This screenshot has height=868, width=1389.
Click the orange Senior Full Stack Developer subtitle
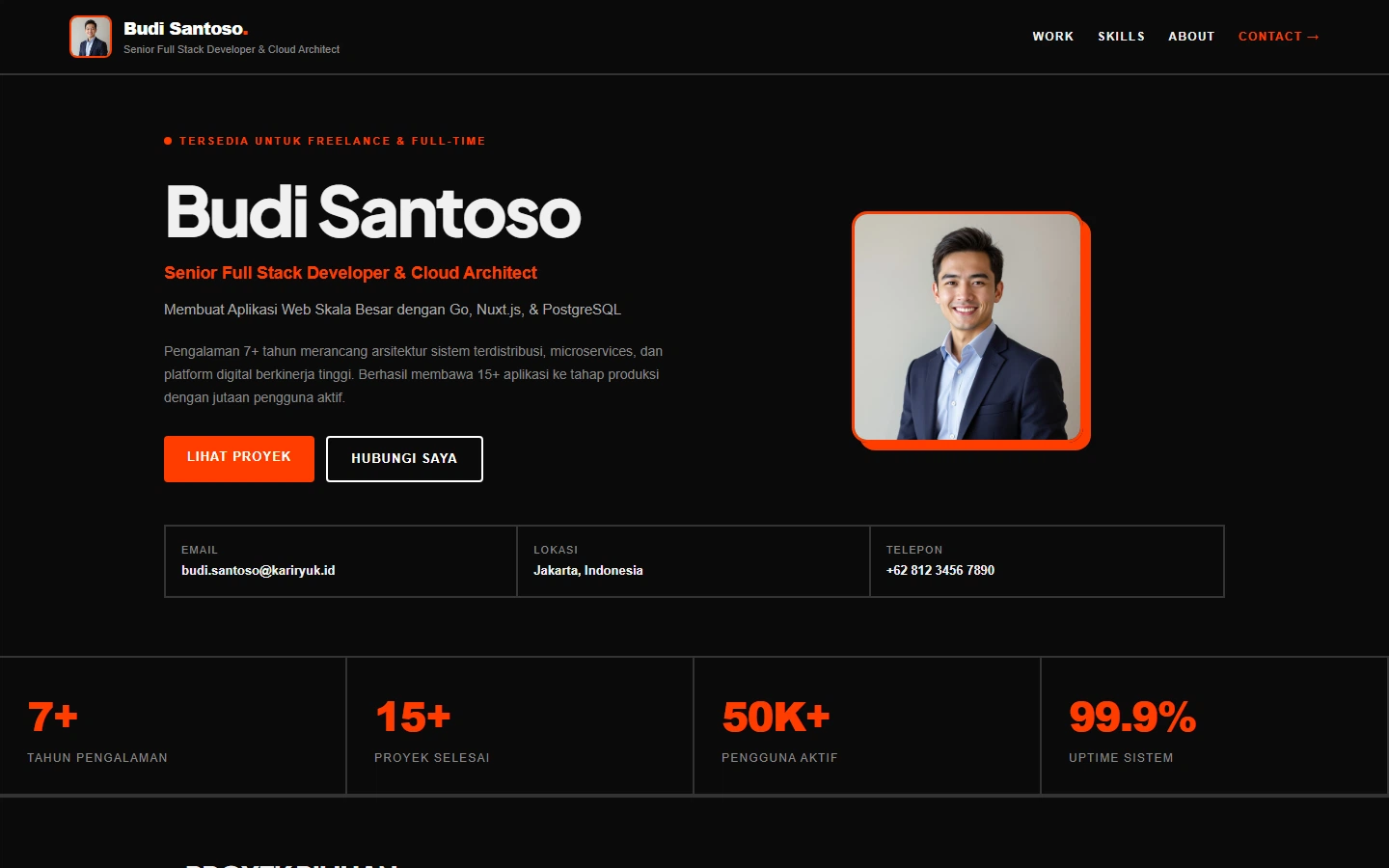pos(350,273)
